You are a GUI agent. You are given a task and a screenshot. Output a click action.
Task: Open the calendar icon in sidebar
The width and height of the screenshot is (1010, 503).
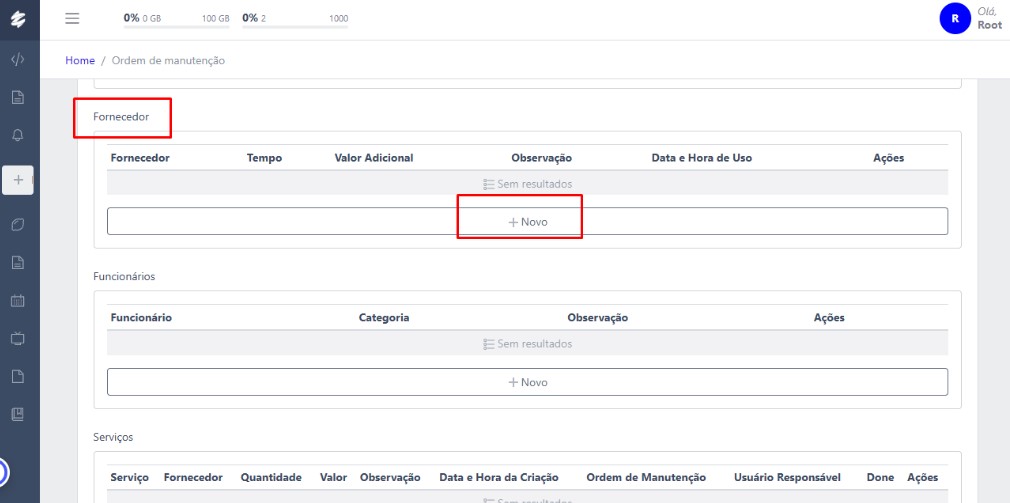(18, 300)
